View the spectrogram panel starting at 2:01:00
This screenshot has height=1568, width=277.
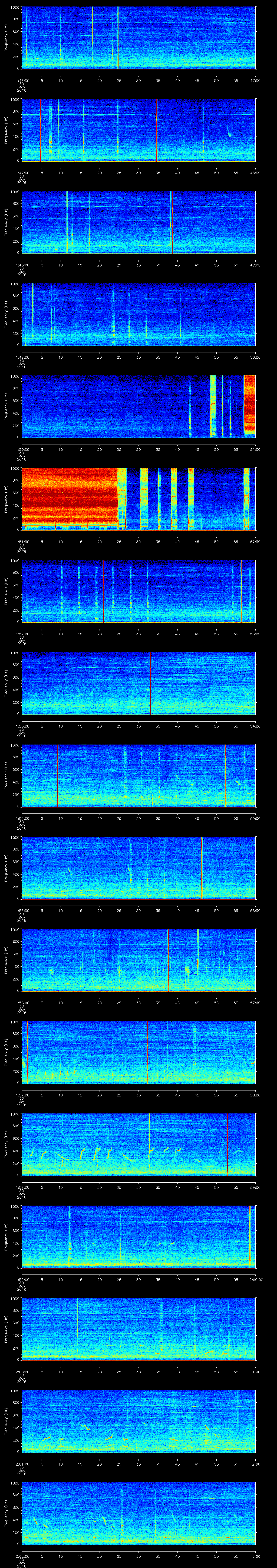coord(138,1421)
